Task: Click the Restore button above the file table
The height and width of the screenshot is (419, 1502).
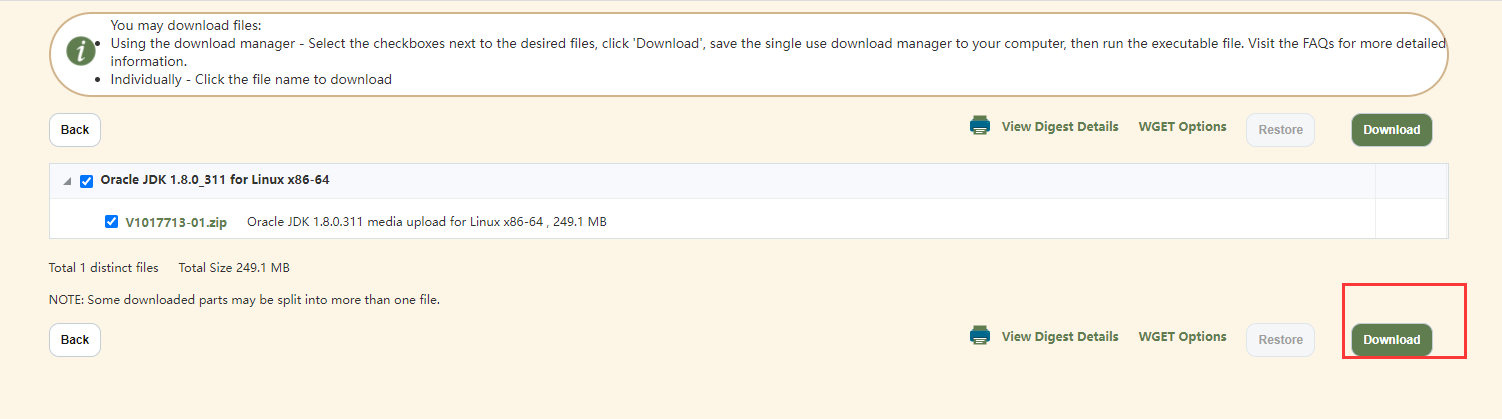Action: click(1280, 130)
